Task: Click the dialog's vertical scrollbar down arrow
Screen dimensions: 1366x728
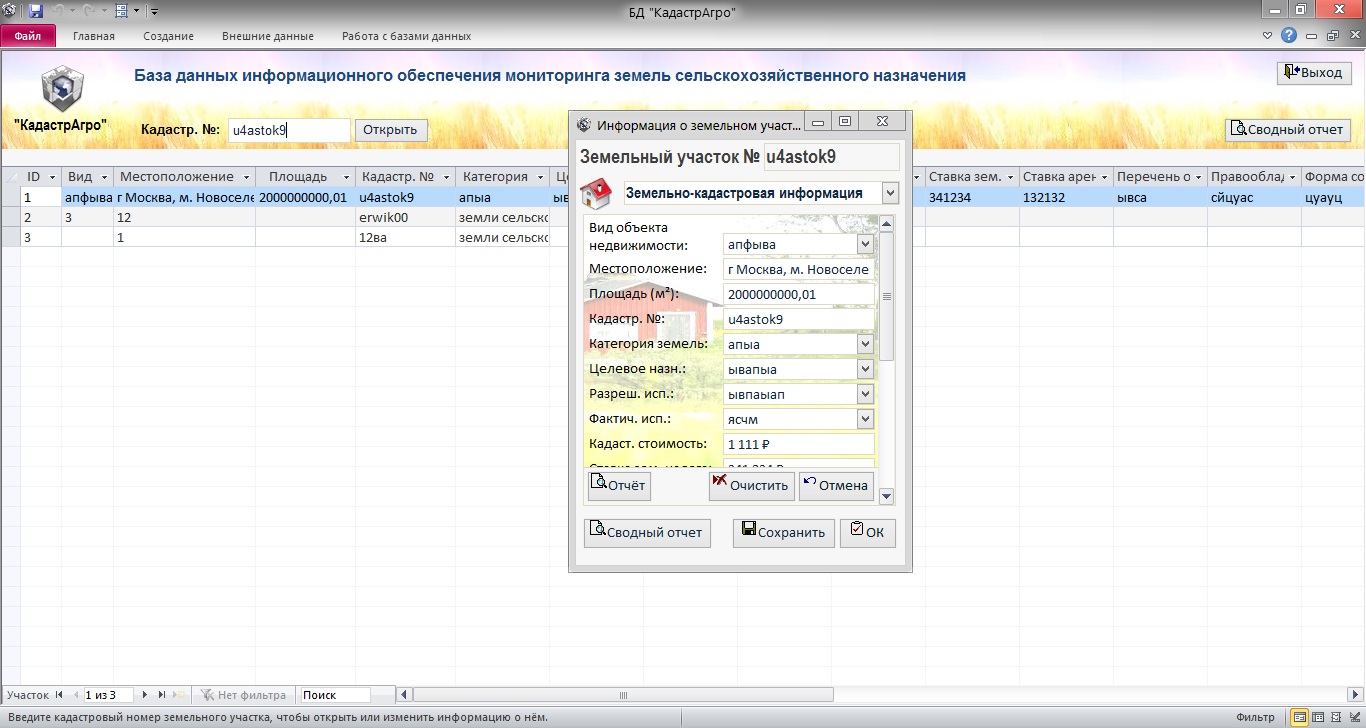Action: [x=886, y=496]
